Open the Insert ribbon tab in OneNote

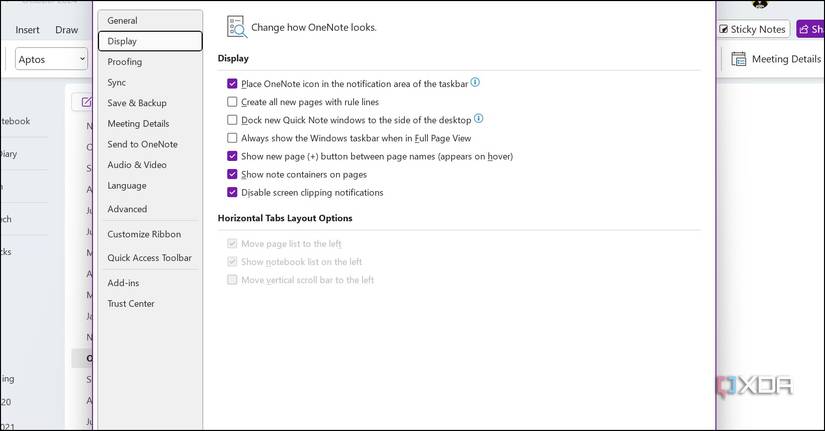pyautogui.click(x=27, y=30)
